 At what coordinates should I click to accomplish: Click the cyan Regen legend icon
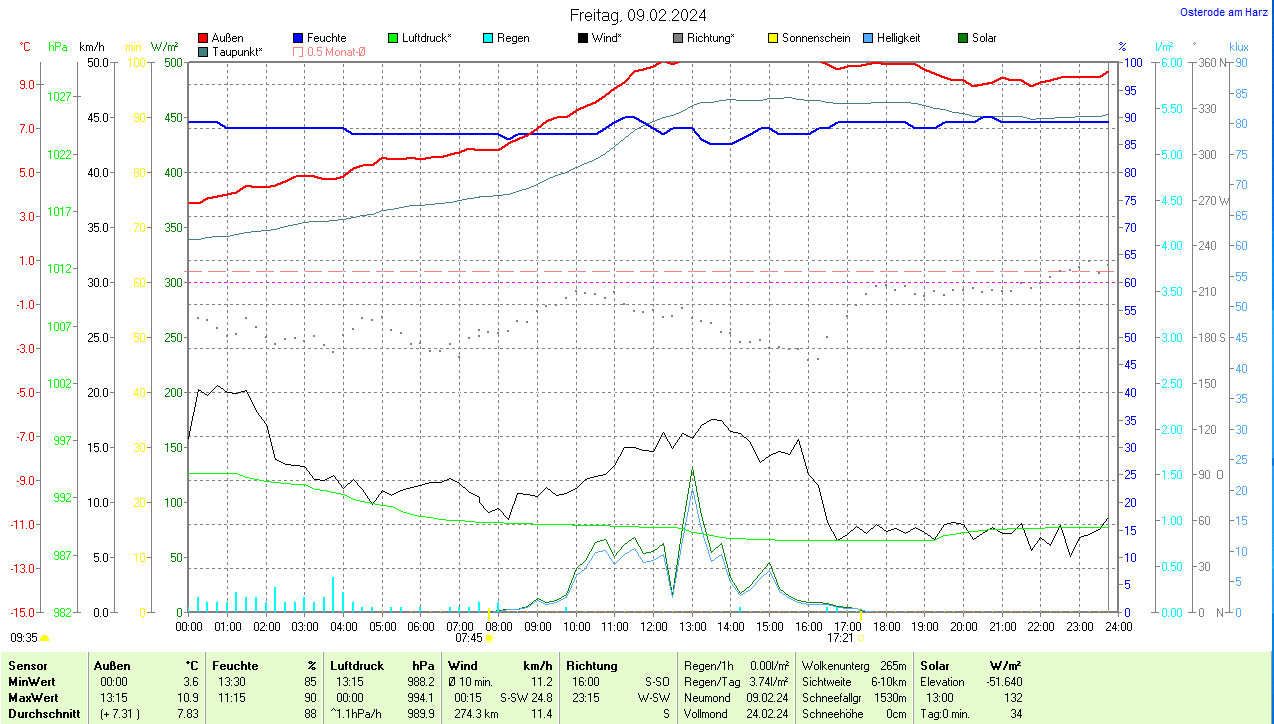point(488,38)
